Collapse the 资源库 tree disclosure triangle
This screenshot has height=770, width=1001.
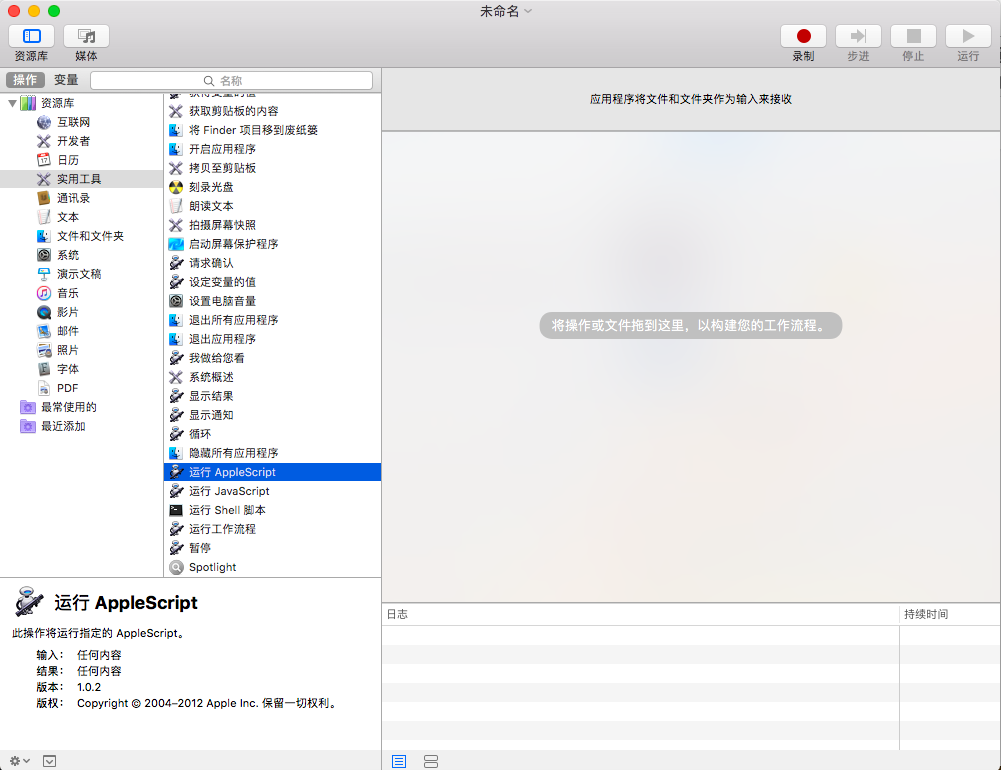click(x=12, y=103)
